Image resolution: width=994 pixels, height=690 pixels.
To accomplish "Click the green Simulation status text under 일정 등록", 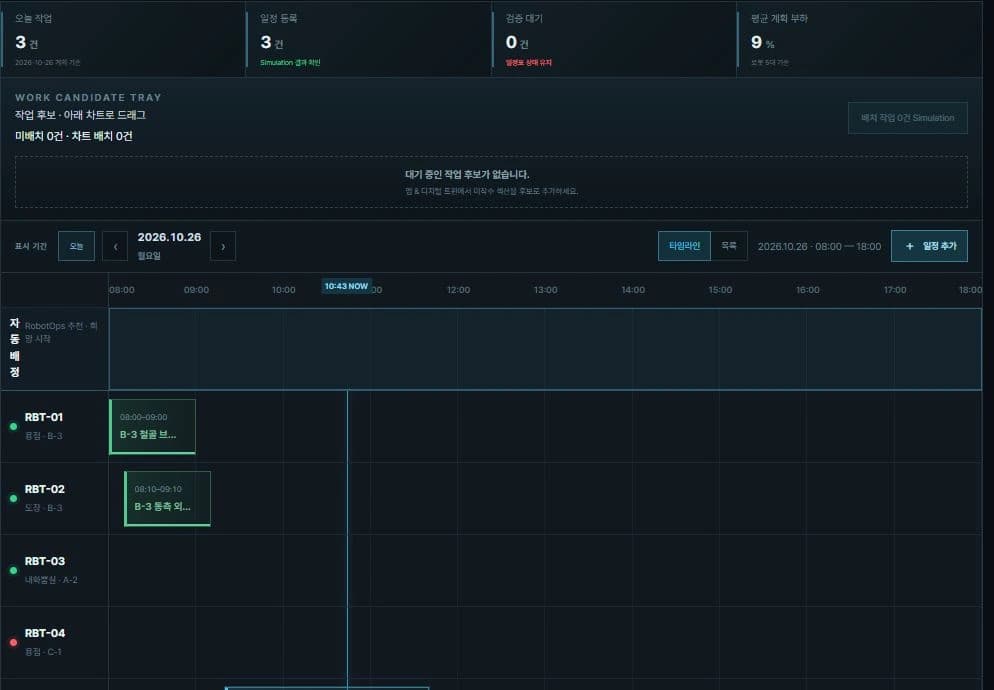I will click(290, 63).
